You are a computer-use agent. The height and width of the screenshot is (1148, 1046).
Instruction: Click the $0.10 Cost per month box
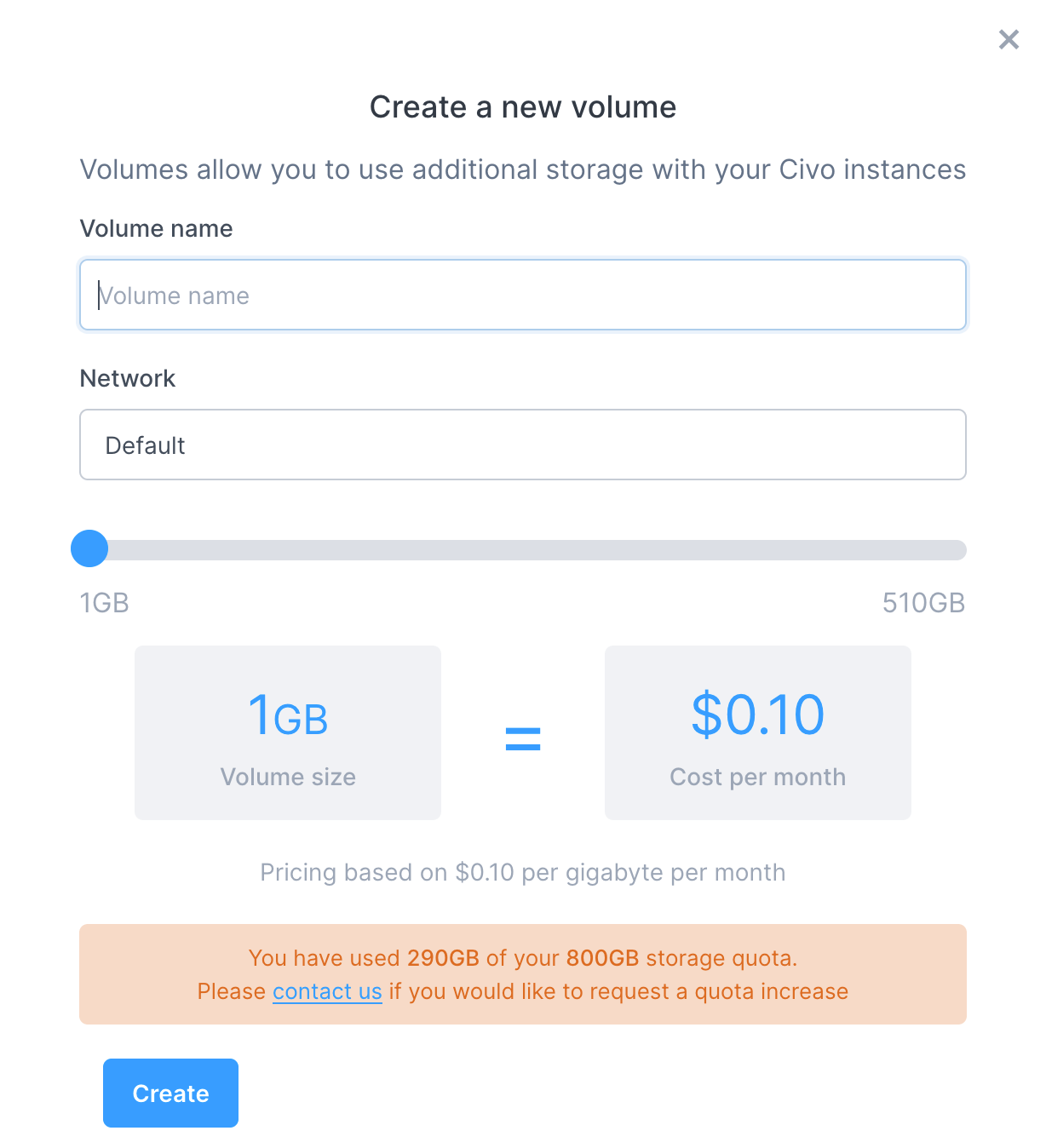pos(757,733)
